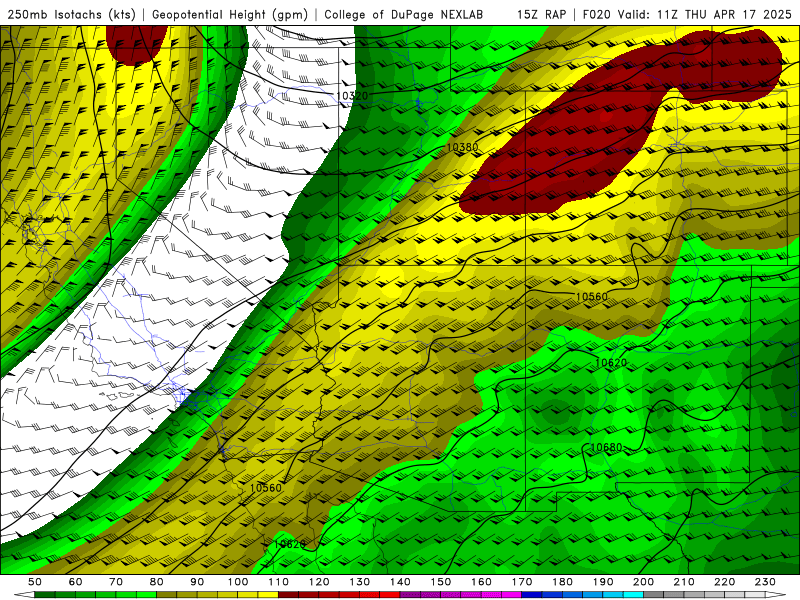
Task: Click the '250mb Isotachs (kts)' title text
Action: (x=71, y=14)
